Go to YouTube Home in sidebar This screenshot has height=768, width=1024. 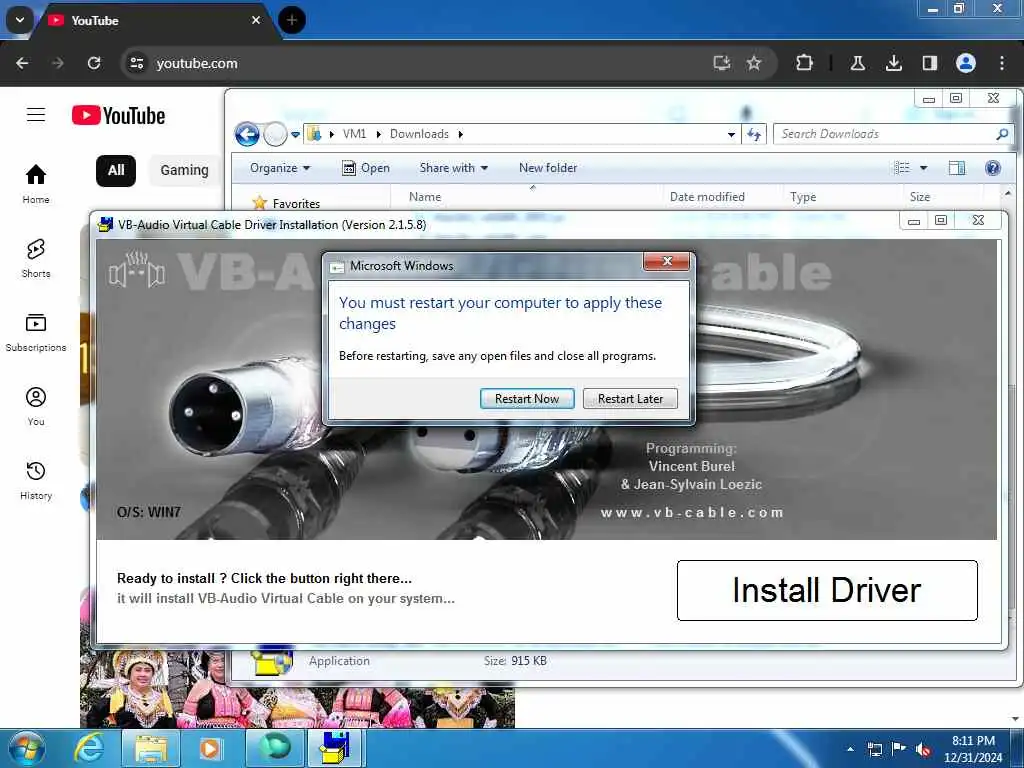(36, 184)
